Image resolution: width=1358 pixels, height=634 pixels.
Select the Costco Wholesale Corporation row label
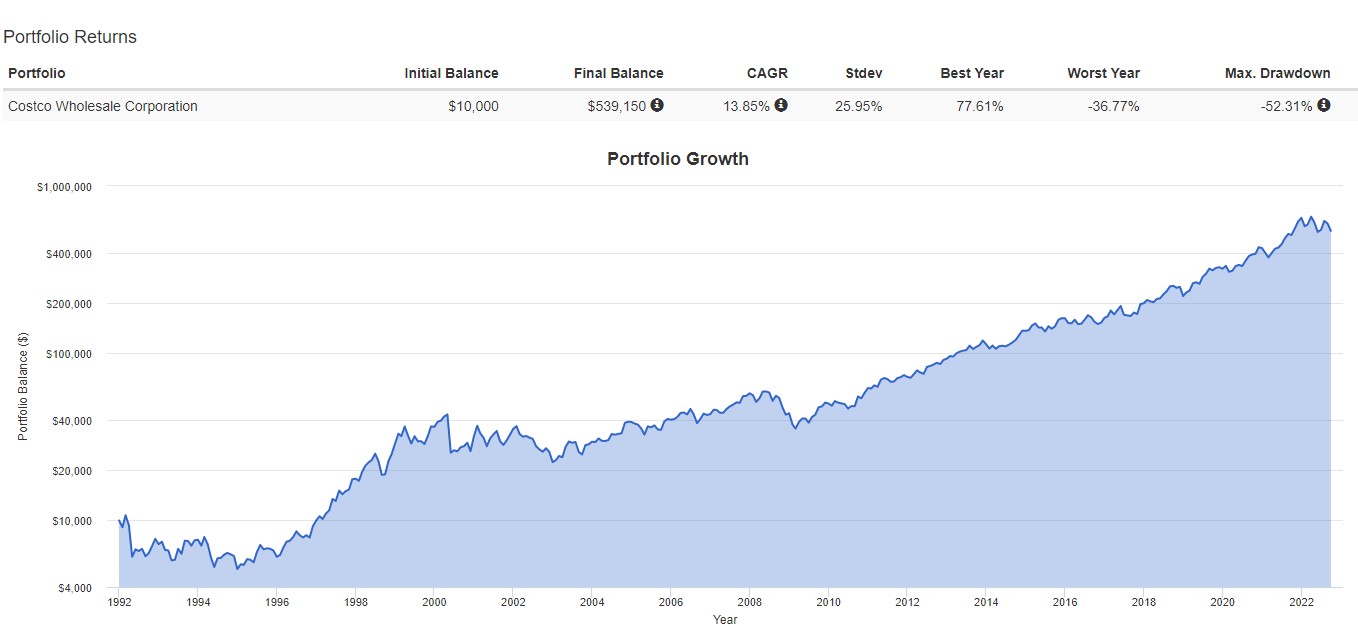click(103, 106)
